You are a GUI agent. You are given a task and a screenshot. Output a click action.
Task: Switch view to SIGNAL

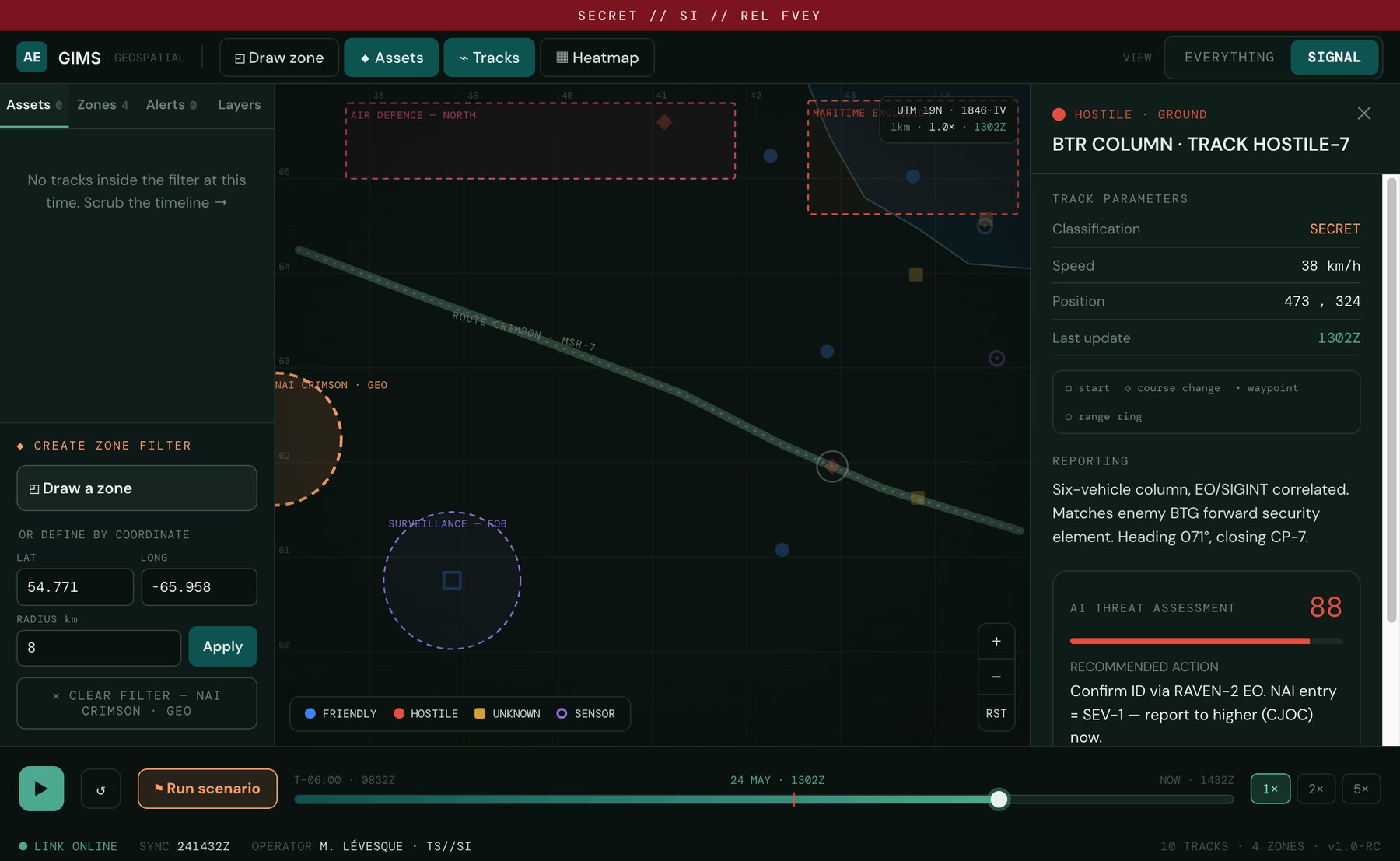1334,58
